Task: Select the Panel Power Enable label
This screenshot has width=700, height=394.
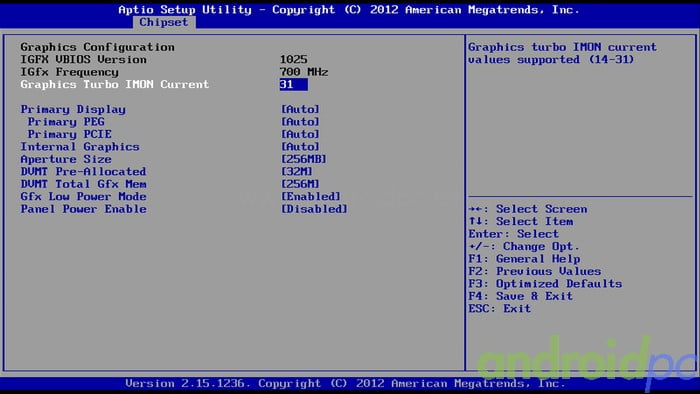Action: (83, 209)
